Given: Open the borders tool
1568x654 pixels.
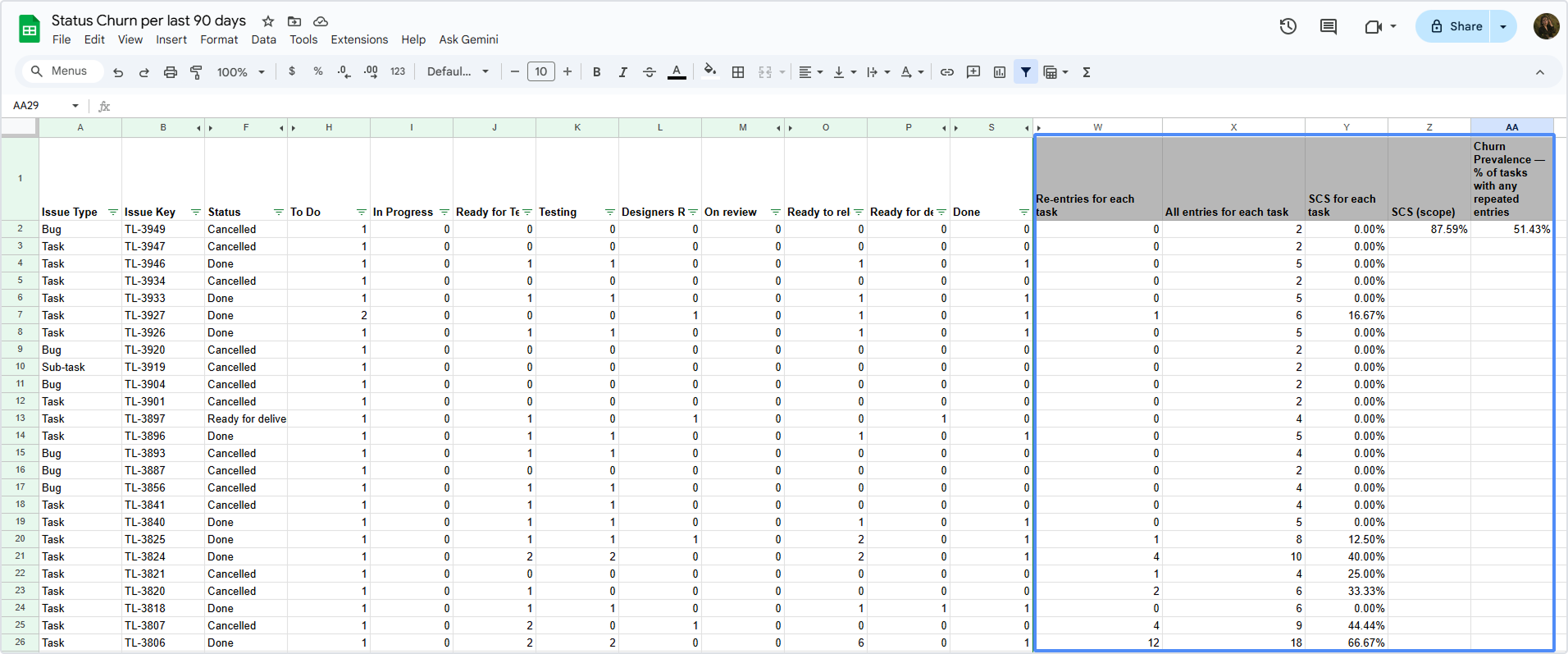Looking at the screenshot, I should click(x=738, y=72).
